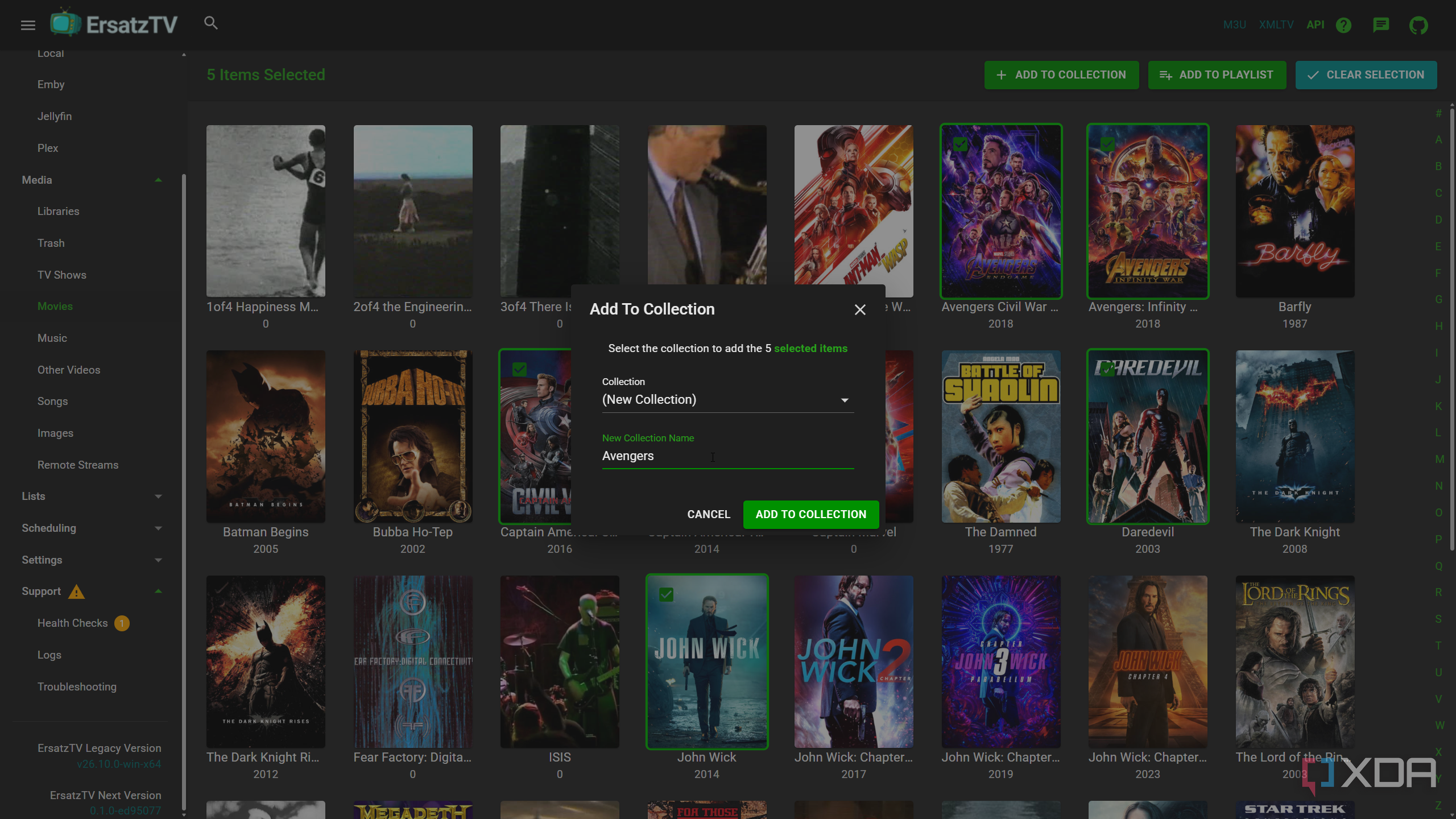Open the Batman Begins poster
Viewport: 1456px width, 819px height.
click(x=266, y=437)
